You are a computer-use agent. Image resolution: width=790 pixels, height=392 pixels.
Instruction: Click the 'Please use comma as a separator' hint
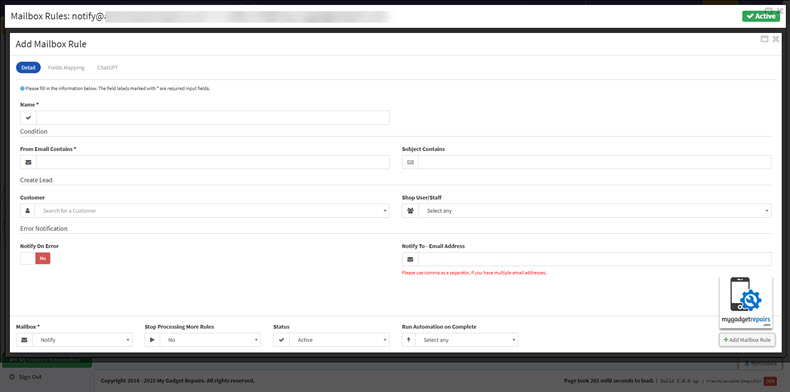click(x=474, y=273)
